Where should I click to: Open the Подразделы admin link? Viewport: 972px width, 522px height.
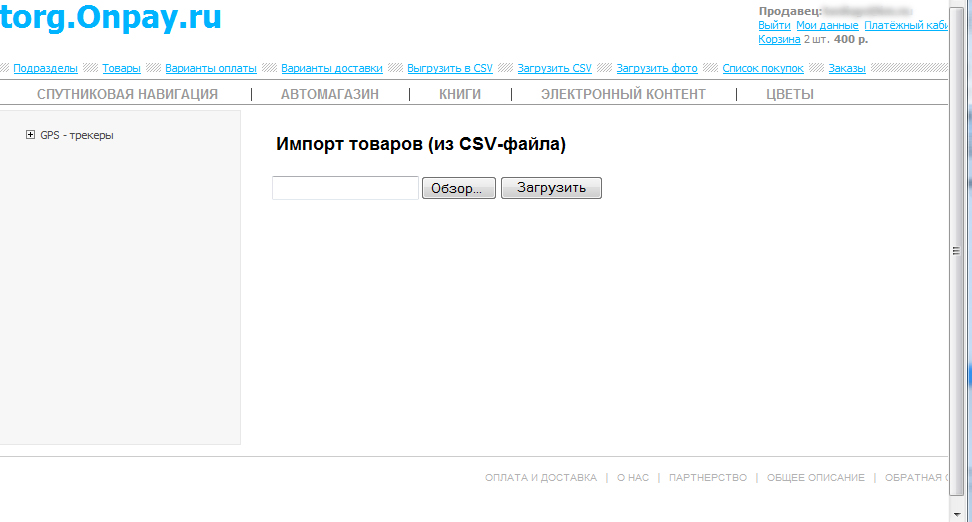pos(45,68)
